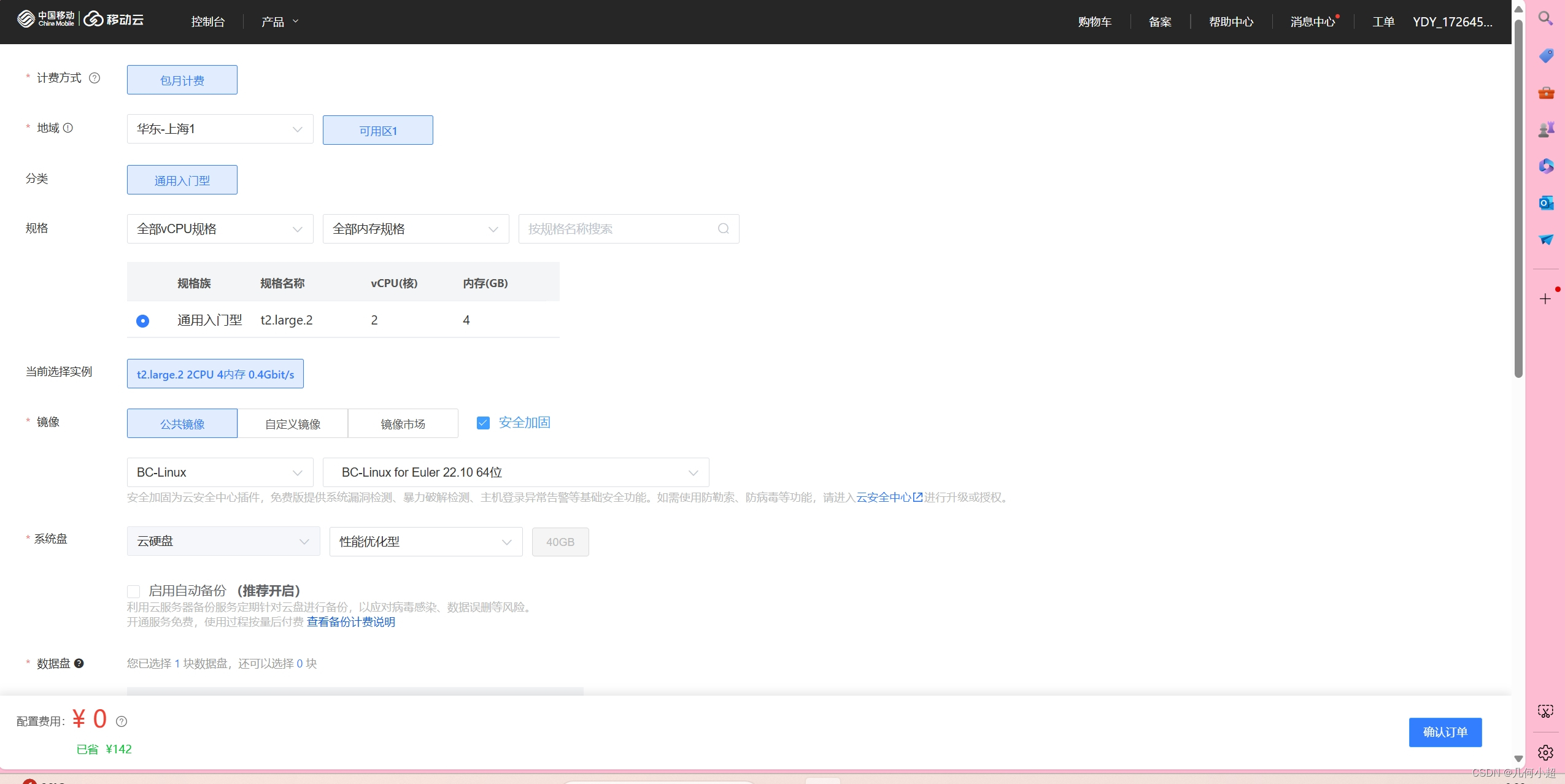Open the blue shopping tag sidebar icon
Screen dimensions: 1565x784
tap(1546, 56)
